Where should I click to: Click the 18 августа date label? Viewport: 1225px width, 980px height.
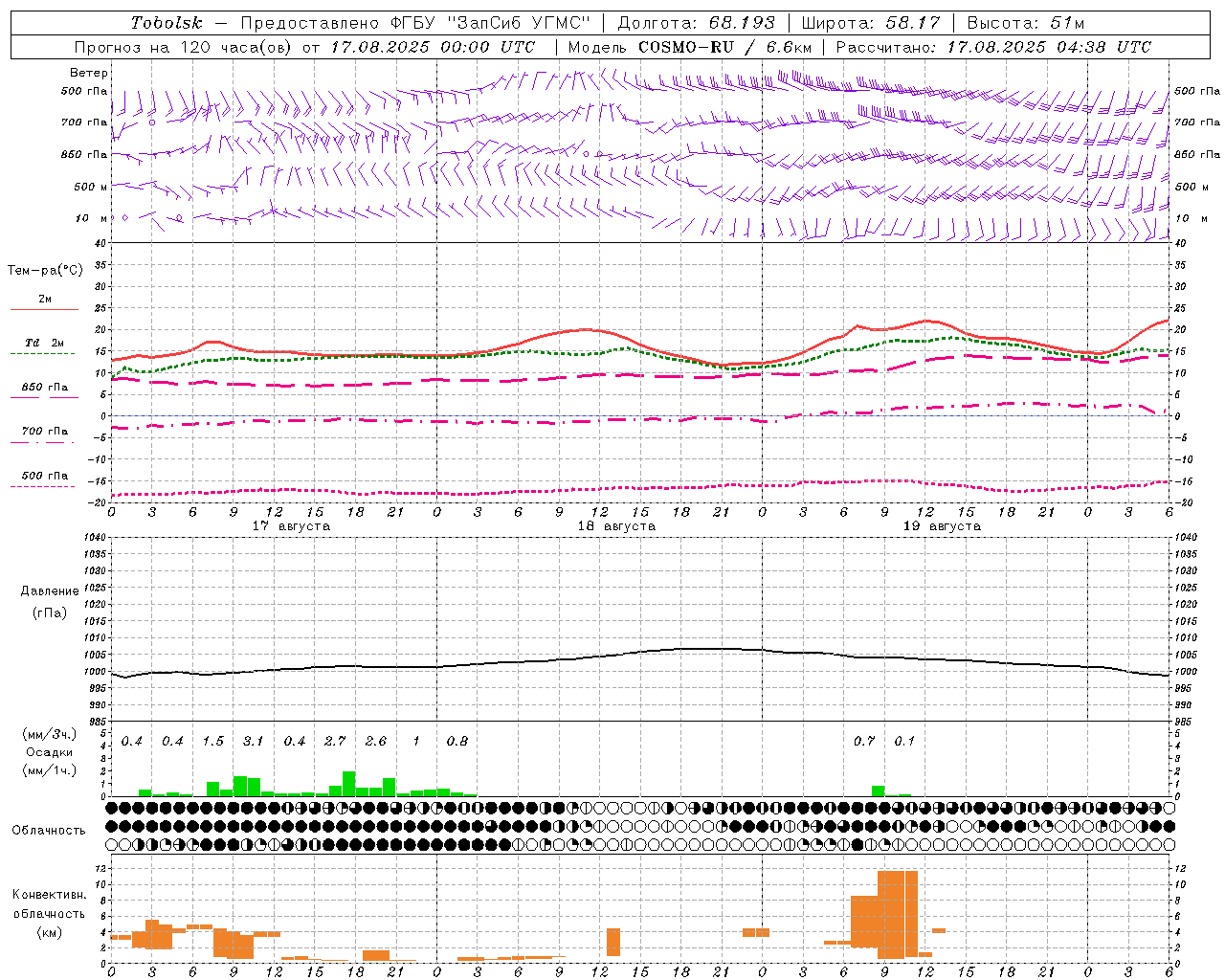pos(616,526)
